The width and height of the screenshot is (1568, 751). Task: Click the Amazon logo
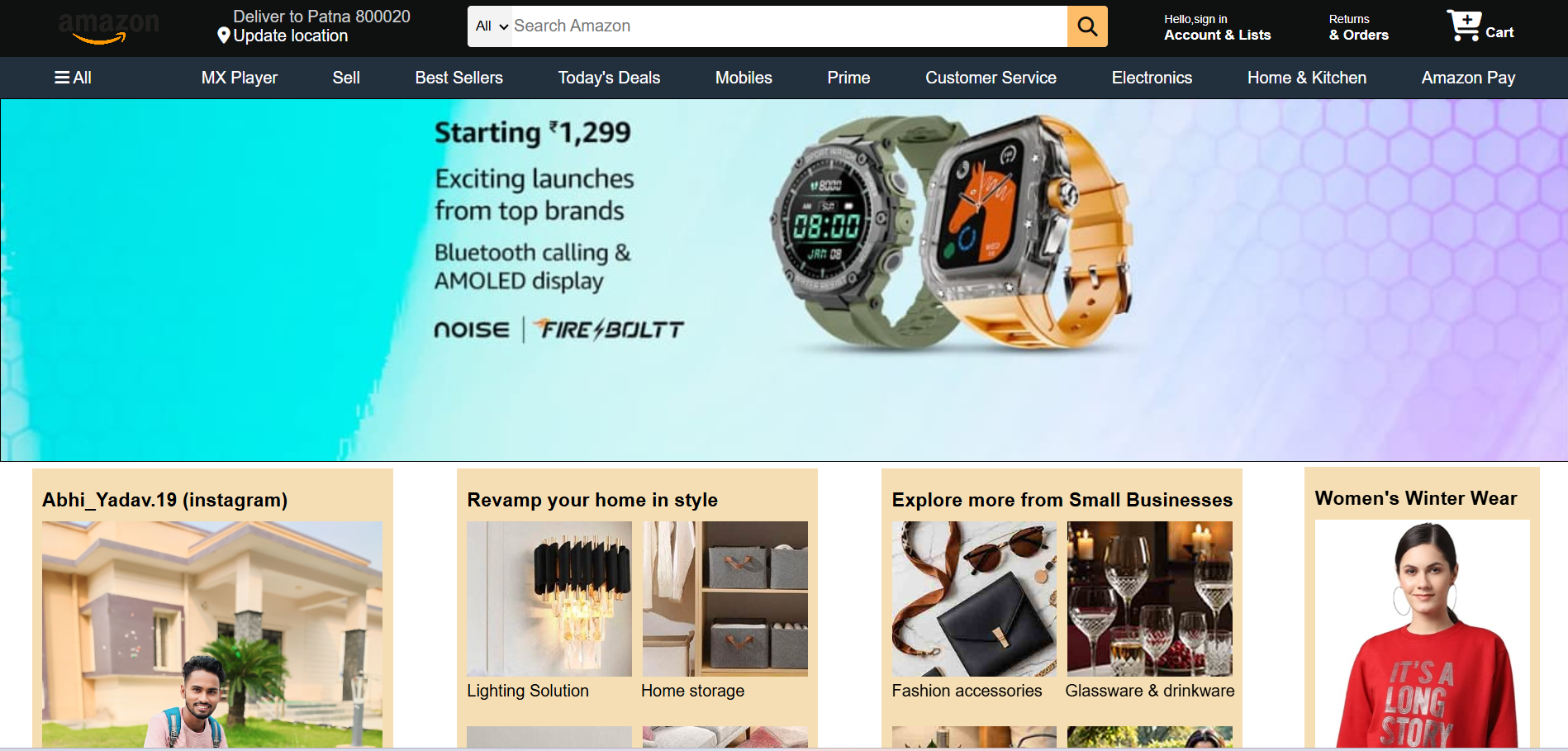click(x=108, y=28)
